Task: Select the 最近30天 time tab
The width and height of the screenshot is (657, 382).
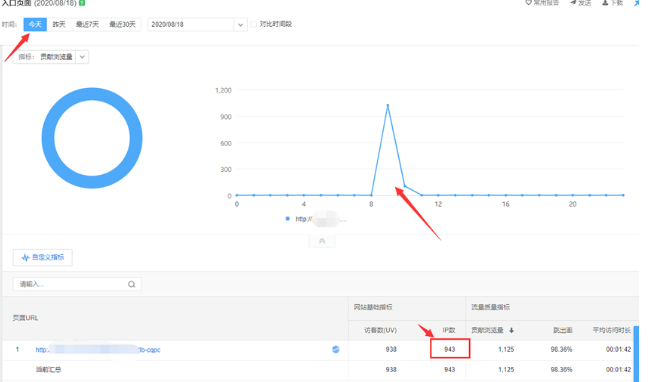Action: click(122, 24)
